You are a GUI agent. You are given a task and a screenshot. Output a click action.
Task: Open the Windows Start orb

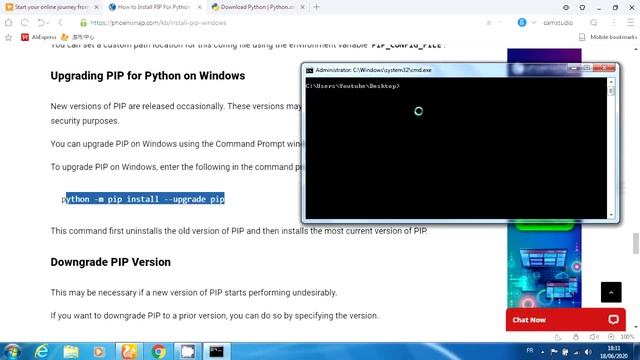coord(12,351)
